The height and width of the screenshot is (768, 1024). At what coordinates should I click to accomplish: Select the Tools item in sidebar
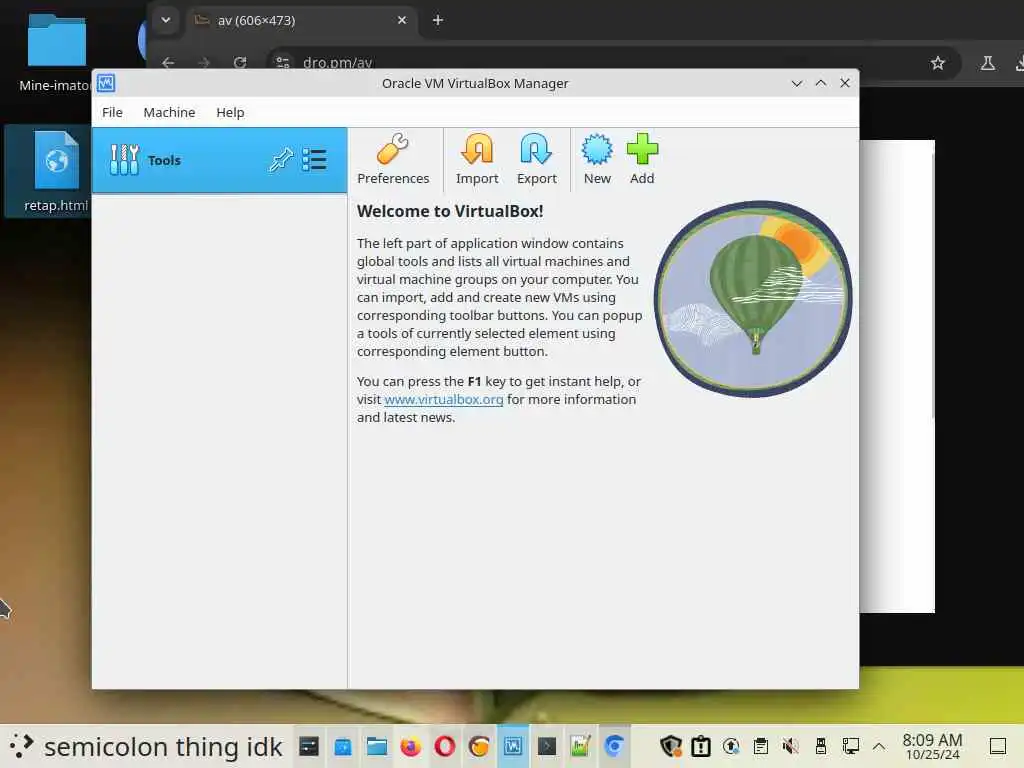[x=219, y=160]
